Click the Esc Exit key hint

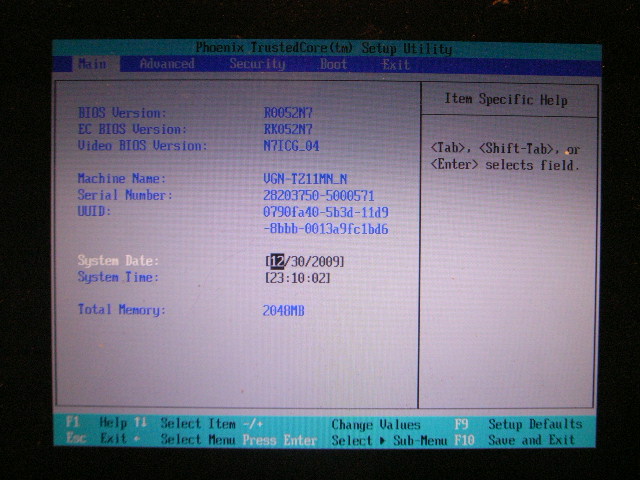96,439
